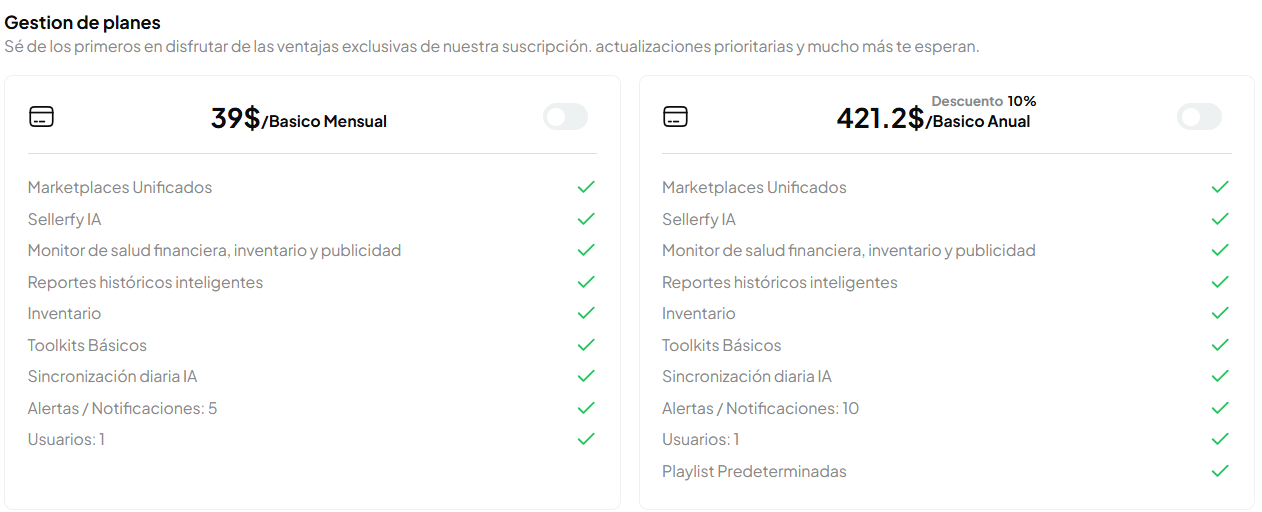Click the Toolkits Básicos checkmark in the monthly plan
This screenshot has width=1262, height=512.
tap(586, 345)
